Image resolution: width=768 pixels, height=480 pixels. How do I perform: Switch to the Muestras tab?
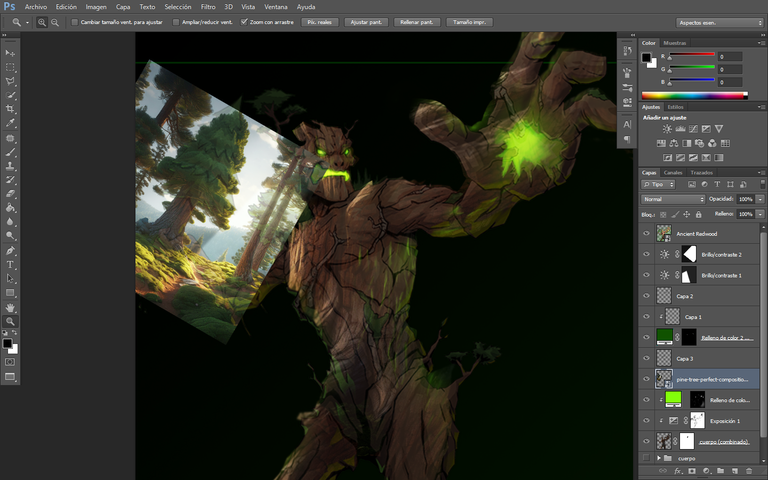[674, 43]
